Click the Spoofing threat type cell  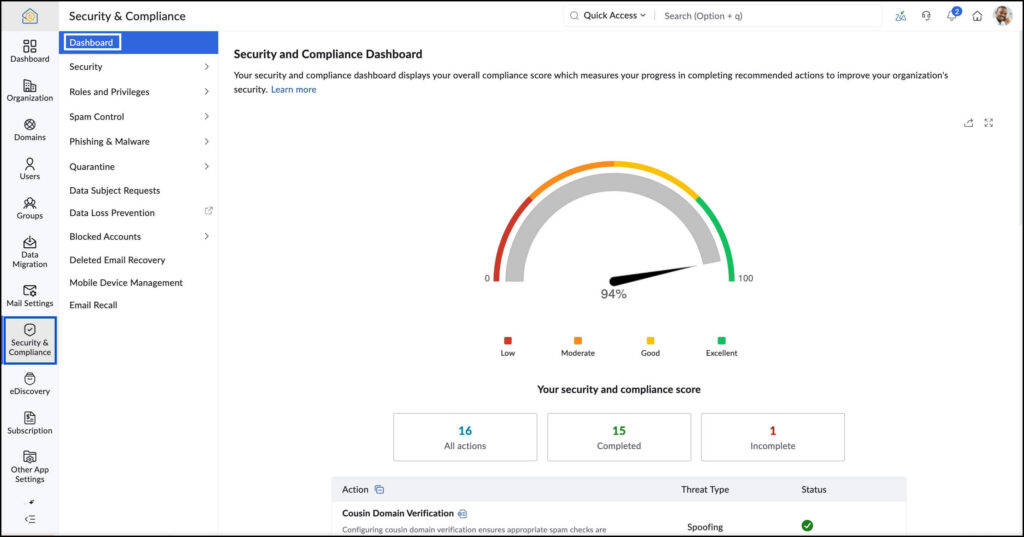[x=705, y=527]
